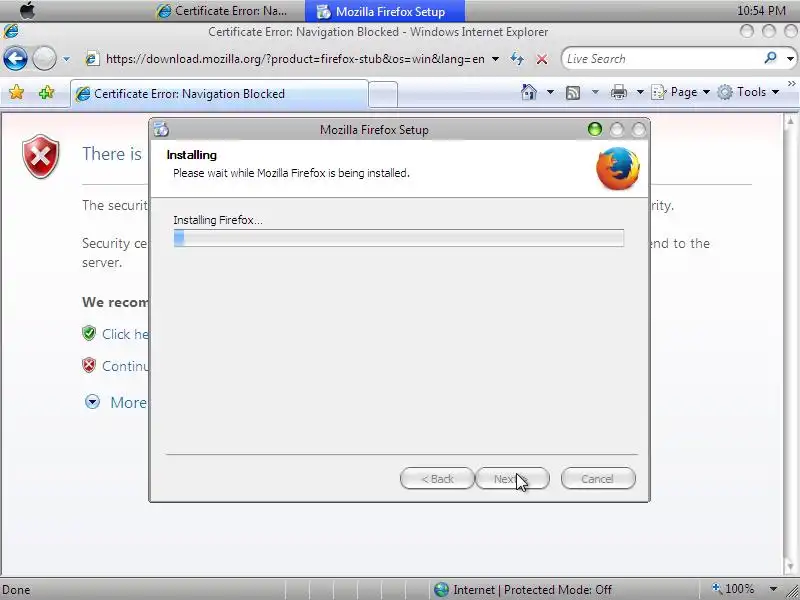Viewport: 800px width, 600px height.
Task: Click the Back button in setup
Action: click(x=437, y=479)
